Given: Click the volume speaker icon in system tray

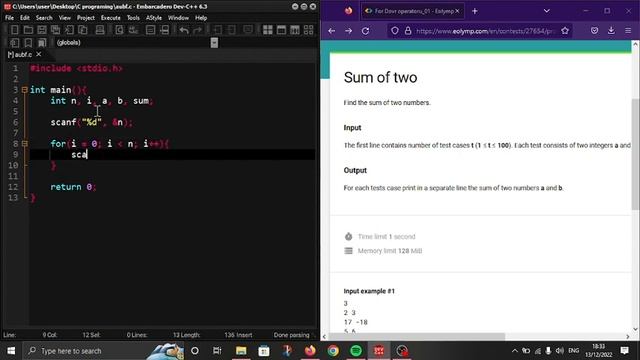Looking at the screenshot, I should 560,351.
